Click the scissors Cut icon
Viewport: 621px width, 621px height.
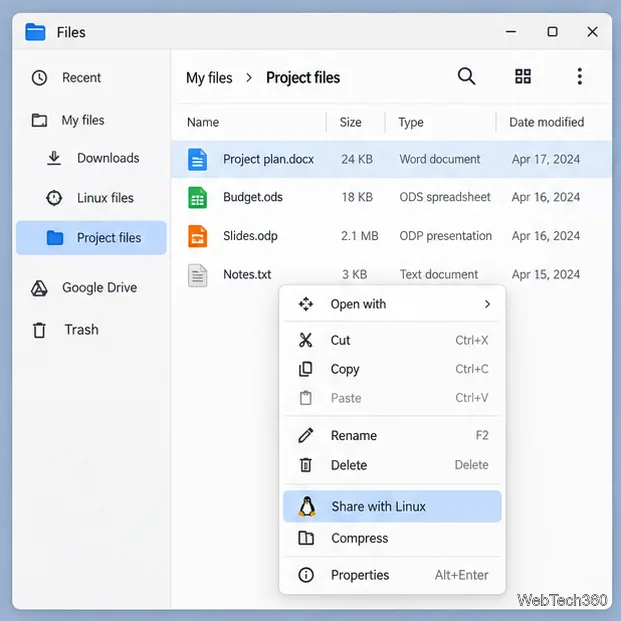coord(306,340)
